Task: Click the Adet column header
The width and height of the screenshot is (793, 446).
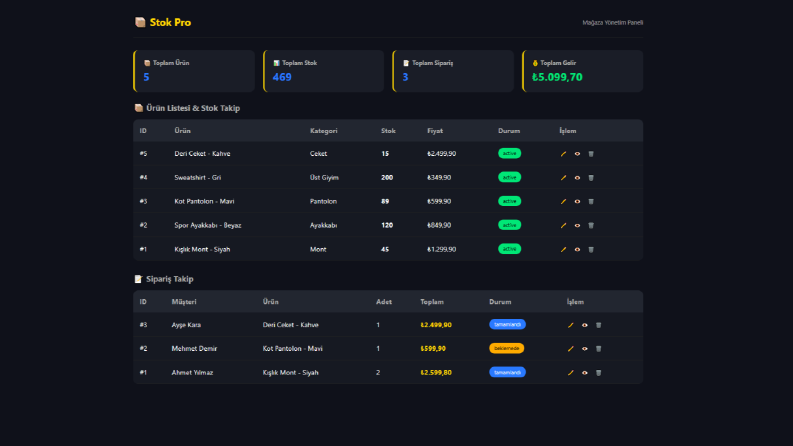Action: pyautogui.click(x=384, y=302)
